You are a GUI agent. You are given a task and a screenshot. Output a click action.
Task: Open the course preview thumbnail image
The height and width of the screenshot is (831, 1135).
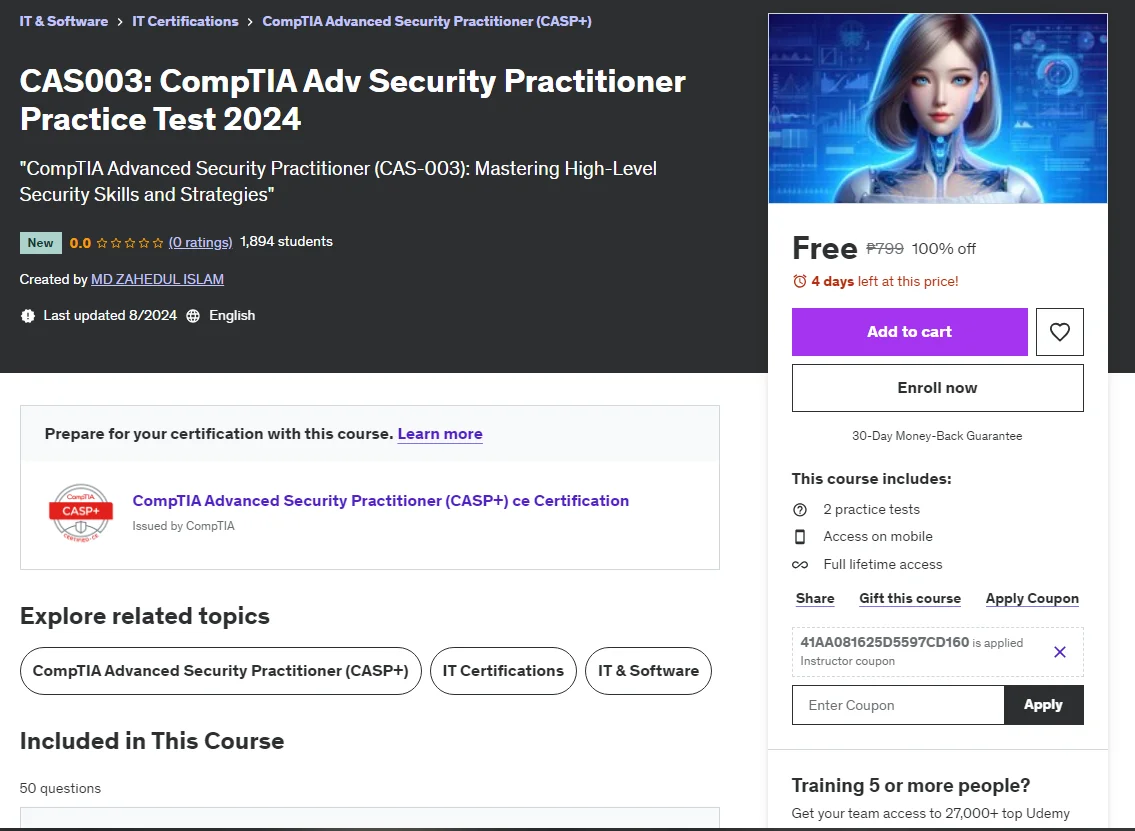coord(937,109)
